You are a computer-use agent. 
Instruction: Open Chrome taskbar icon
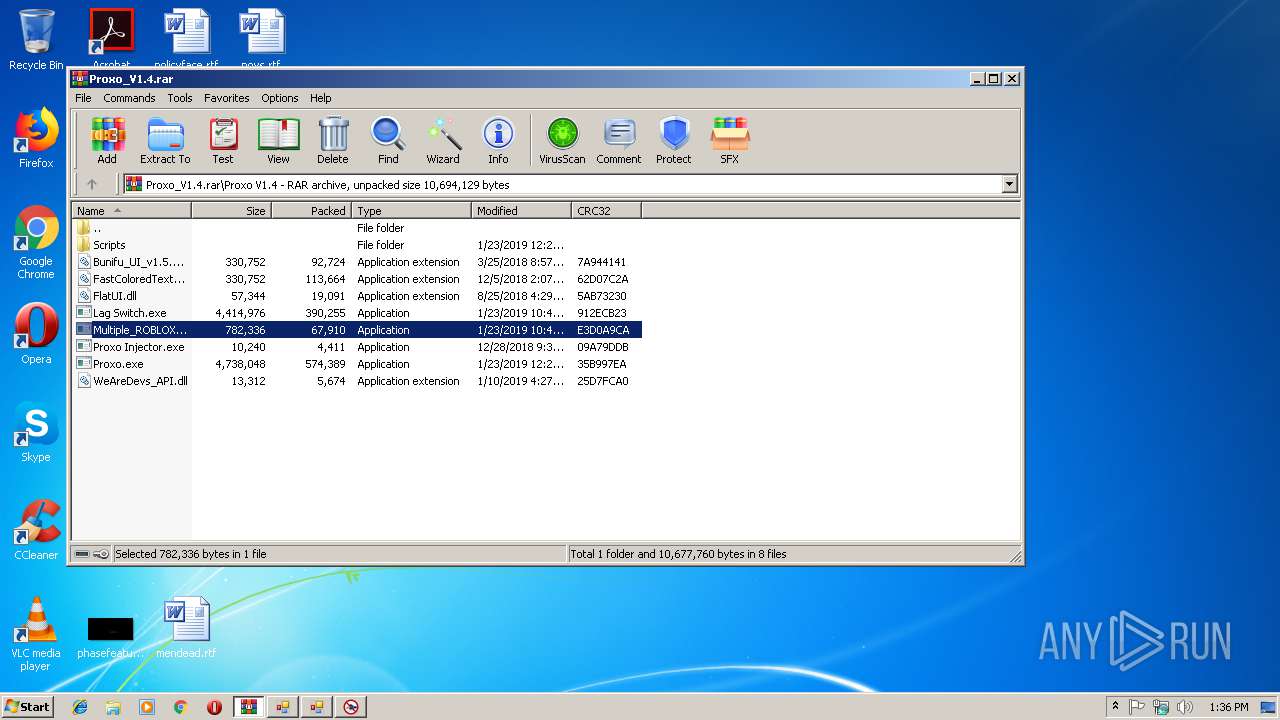click(x=180, y=707)
